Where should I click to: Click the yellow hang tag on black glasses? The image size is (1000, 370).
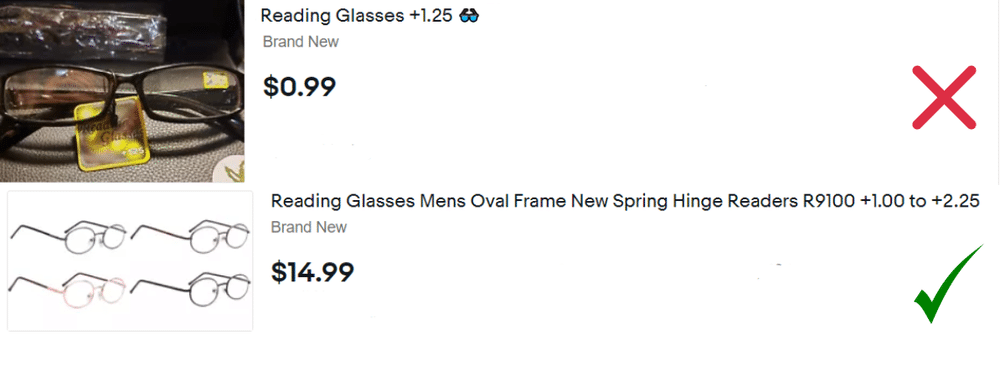tap(113, 134)
